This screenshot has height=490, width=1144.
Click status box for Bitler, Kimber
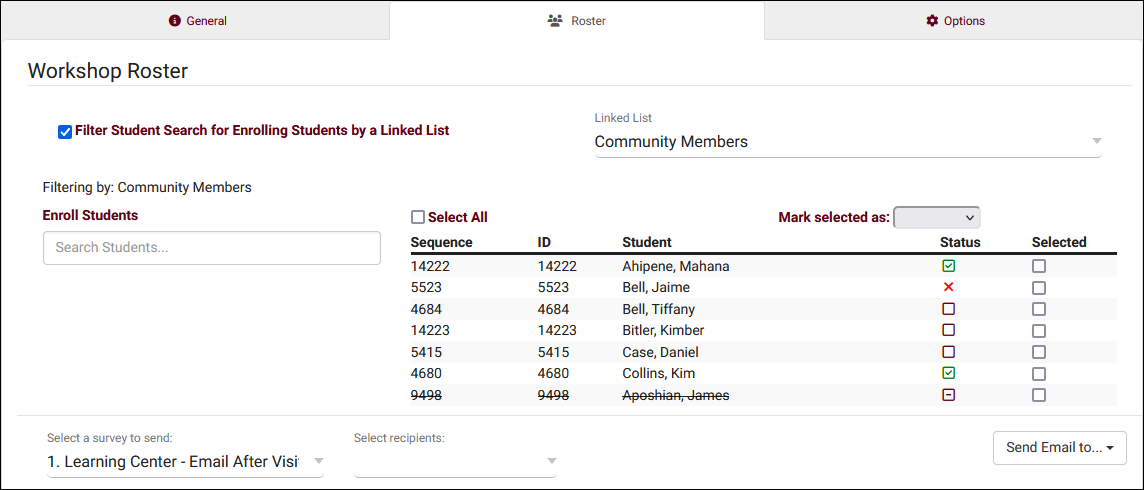click(948, 330)
